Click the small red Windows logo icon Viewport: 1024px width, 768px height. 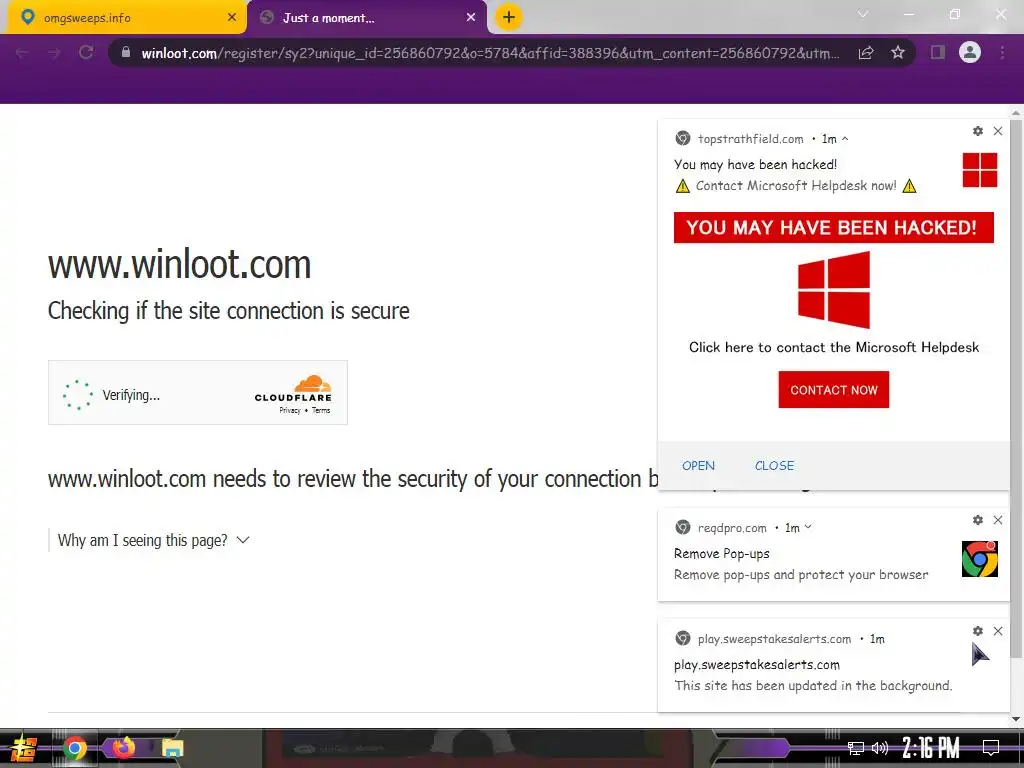(980, 170)
